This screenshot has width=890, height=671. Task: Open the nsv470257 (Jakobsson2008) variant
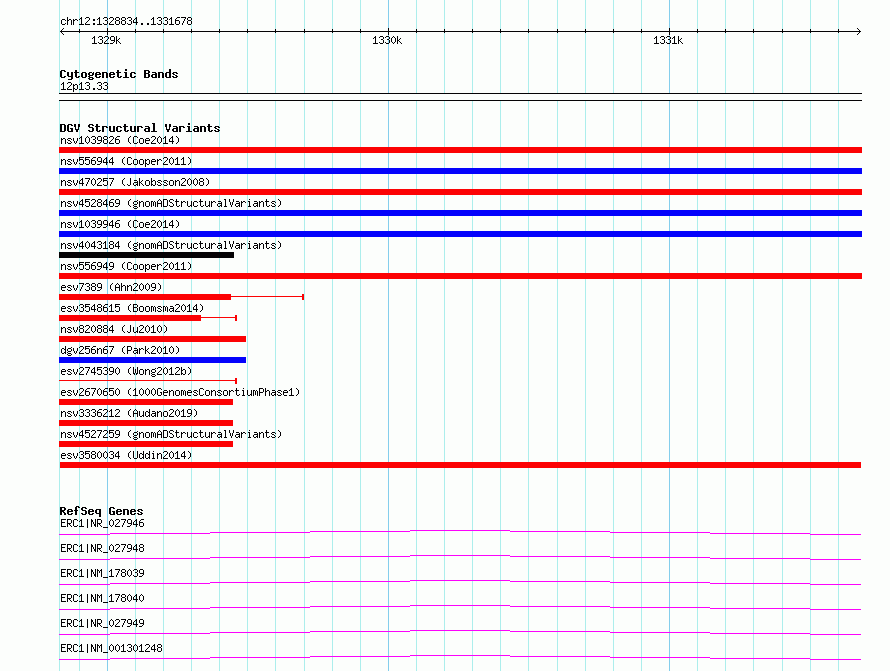point(135,182)
